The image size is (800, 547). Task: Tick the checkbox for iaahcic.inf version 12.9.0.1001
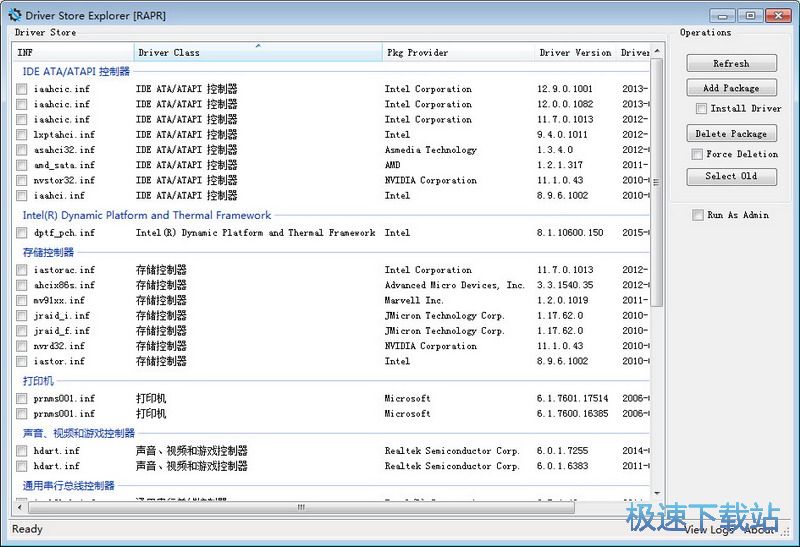pos(22,89)
